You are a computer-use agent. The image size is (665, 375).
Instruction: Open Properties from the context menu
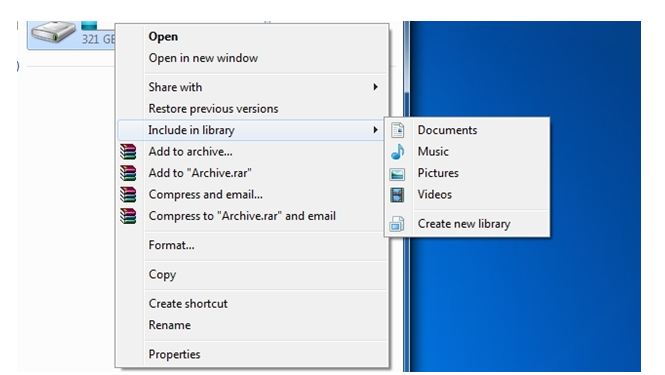coord(174,354)
